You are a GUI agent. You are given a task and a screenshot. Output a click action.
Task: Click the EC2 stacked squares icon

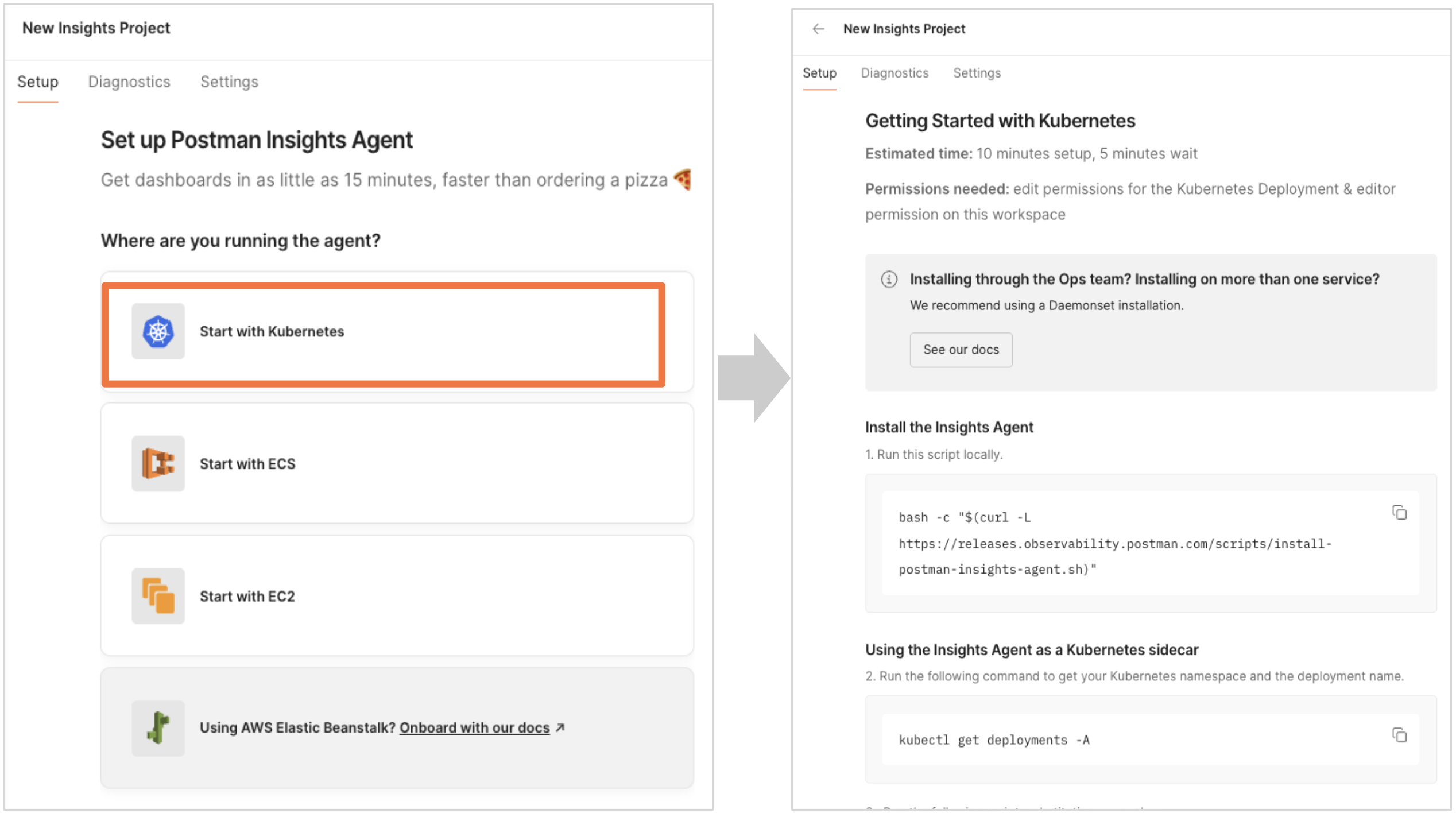pyautogui.click(x=158, y=596)
